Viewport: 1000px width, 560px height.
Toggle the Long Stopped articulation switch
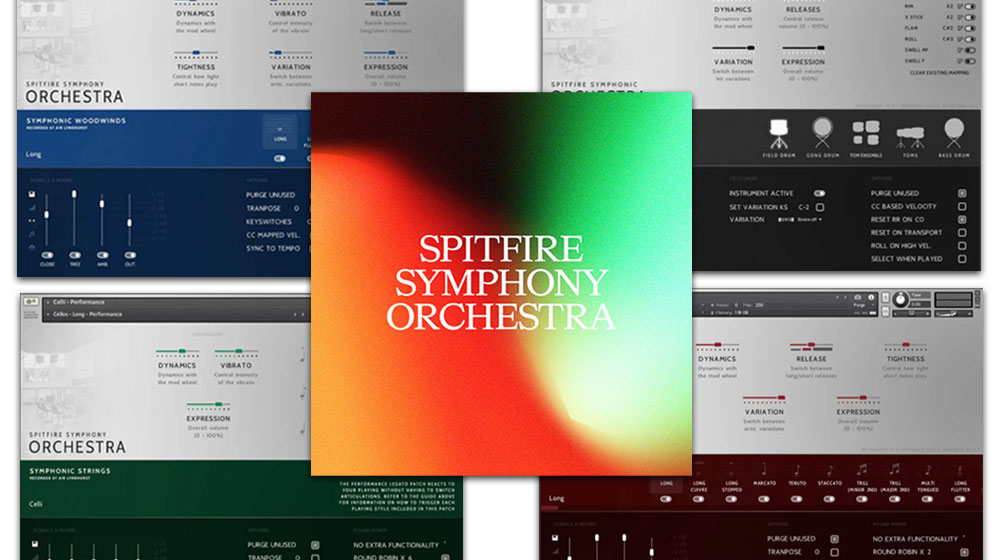[x=732, y=499]
